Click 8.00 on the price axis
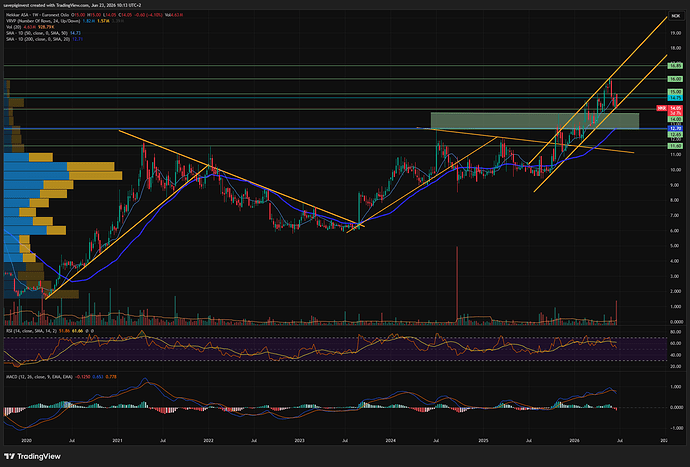 tap(676, 200)
